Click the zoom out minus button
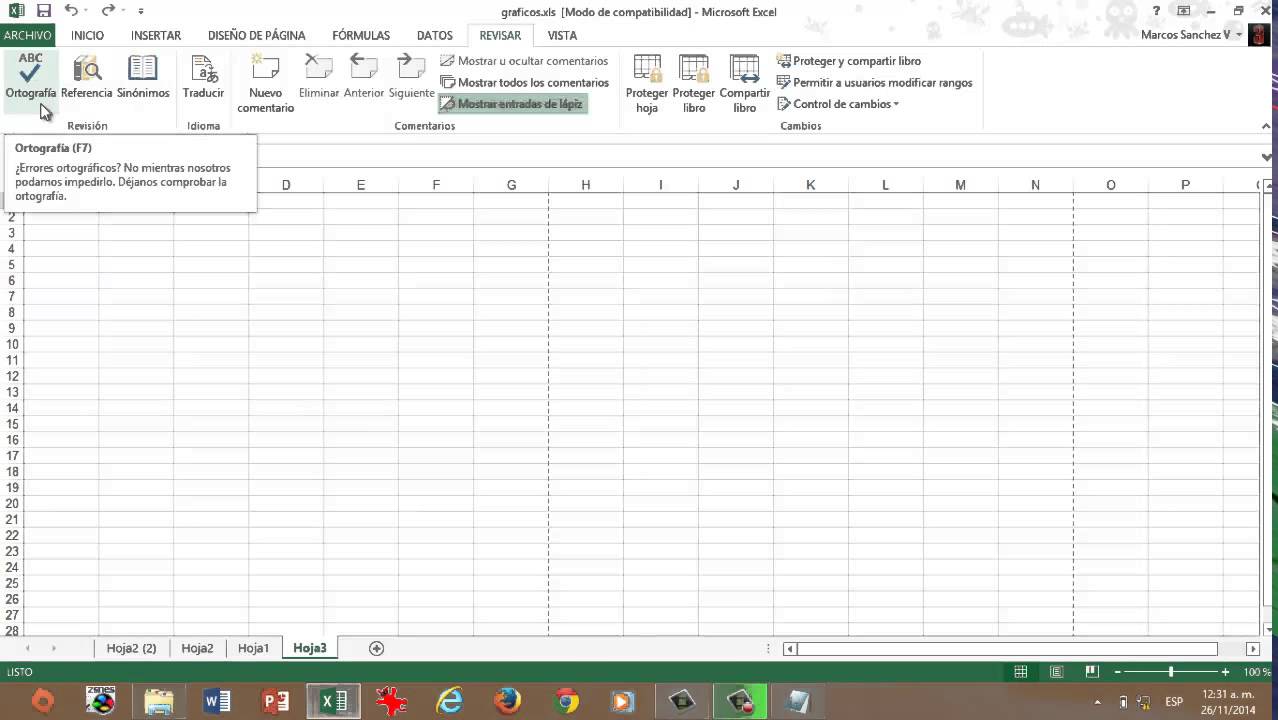The width and height of the screenshot is (1278, 720). (x=1118, y=672)
